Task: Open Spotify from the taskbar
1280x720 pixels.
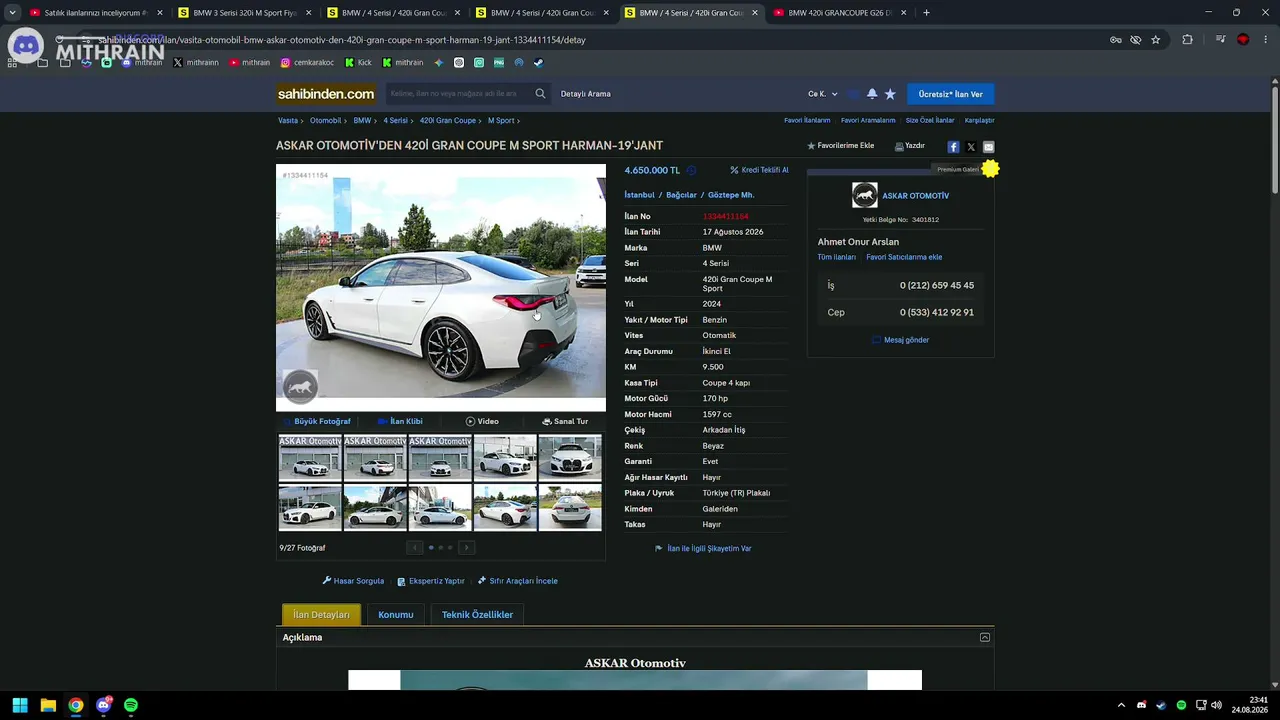Action: click(131, 705)
